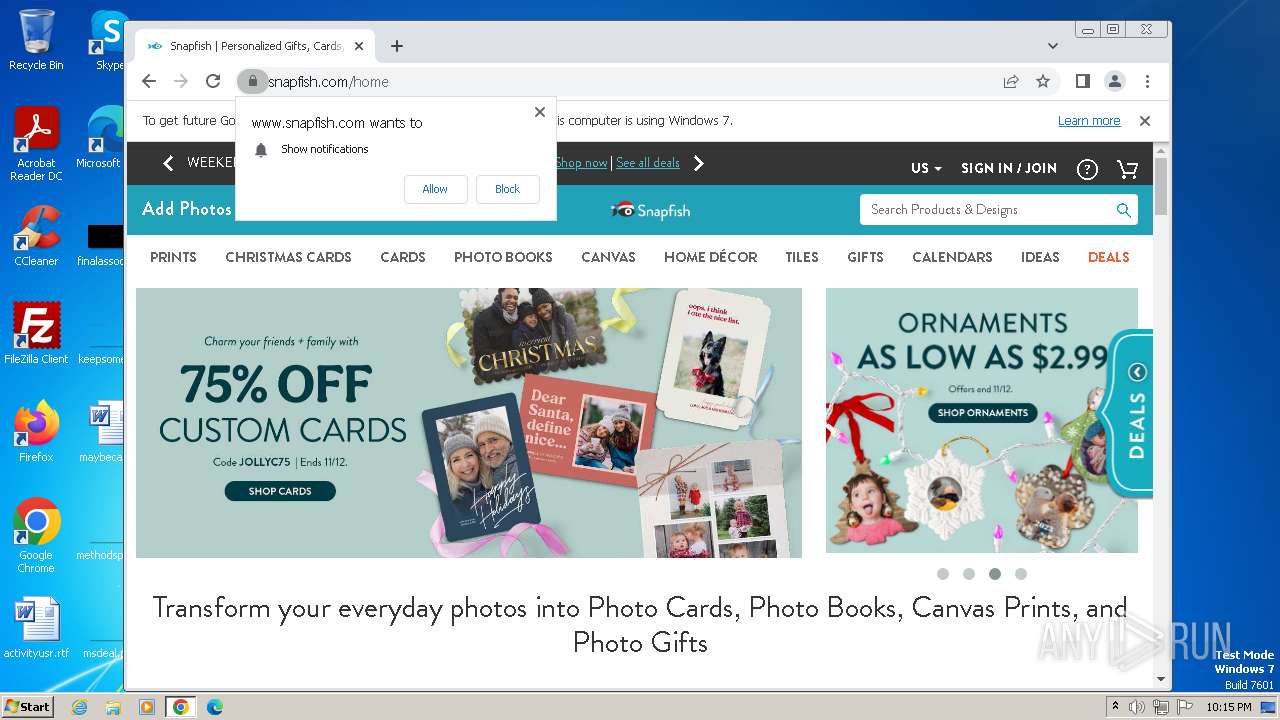1280x720 pixels.
Task: Block notifications from snapfish.com
Action: click(507, 189)
